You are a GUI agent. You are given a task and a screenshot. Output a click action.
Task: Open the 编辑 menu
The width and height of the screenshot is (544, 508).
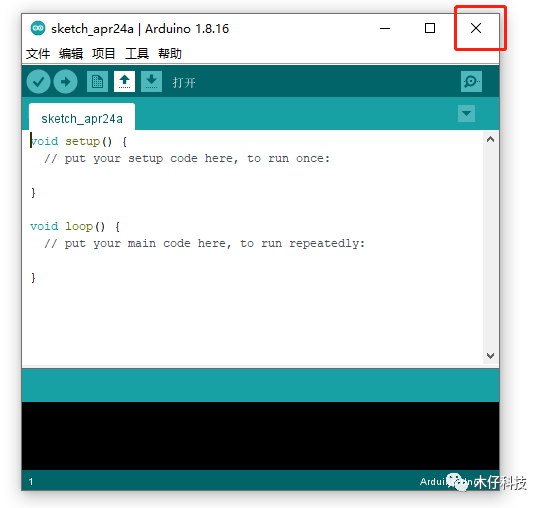point(71,54)
